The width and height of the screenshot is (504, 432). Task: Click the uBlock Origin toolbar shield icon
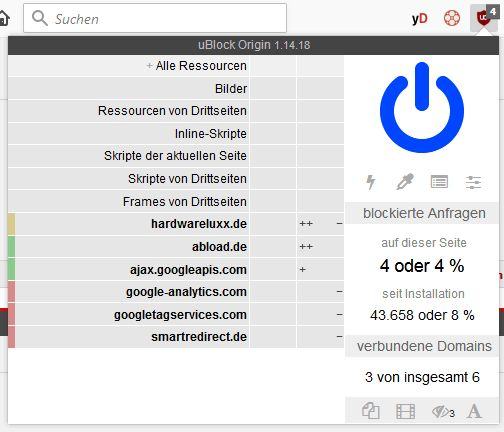(x=484, y=18)
